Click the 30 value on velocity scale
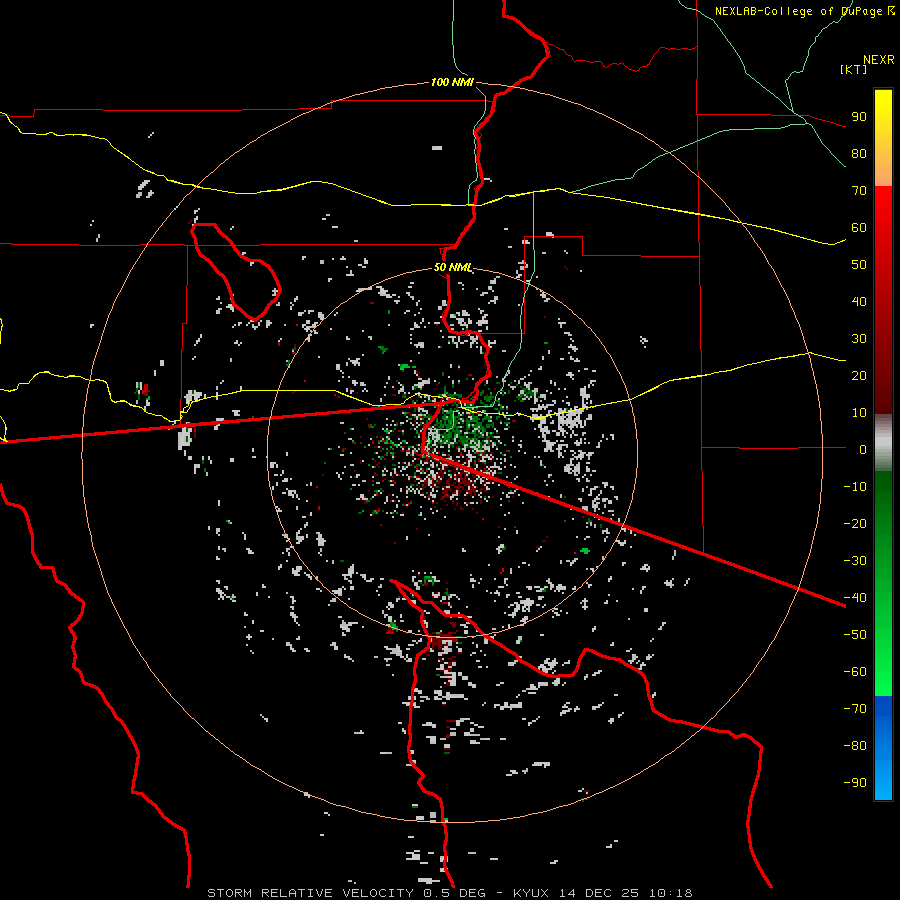900x900 pixels. click(859, 339)
